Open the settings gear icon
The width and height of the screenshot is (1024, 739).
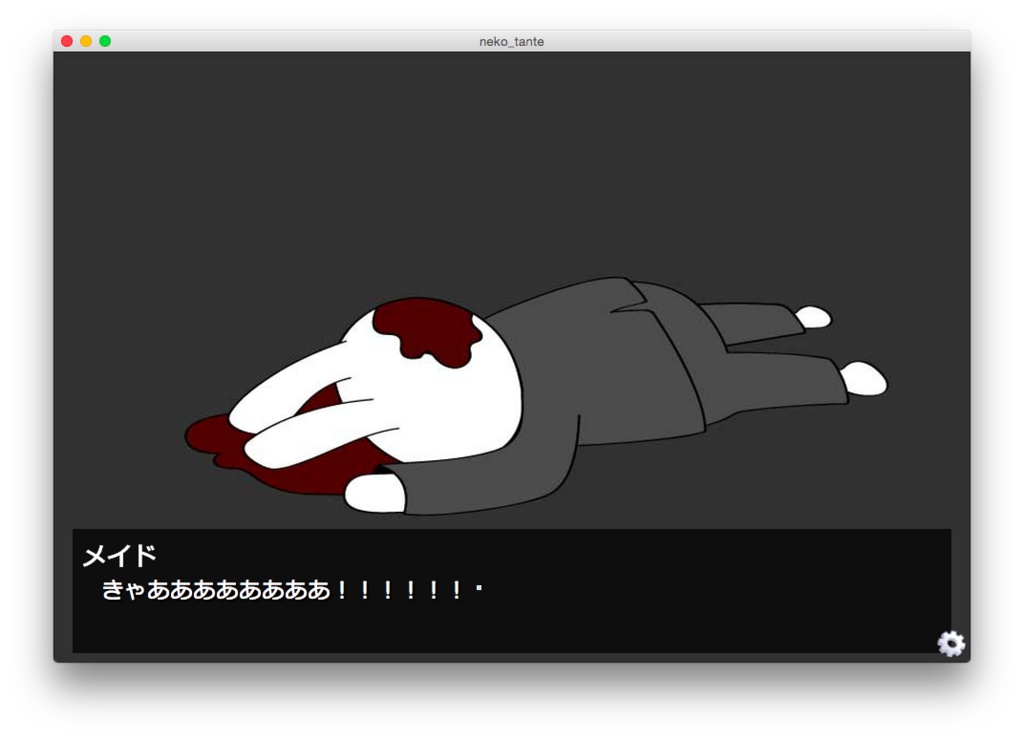(x=951, y=644)
